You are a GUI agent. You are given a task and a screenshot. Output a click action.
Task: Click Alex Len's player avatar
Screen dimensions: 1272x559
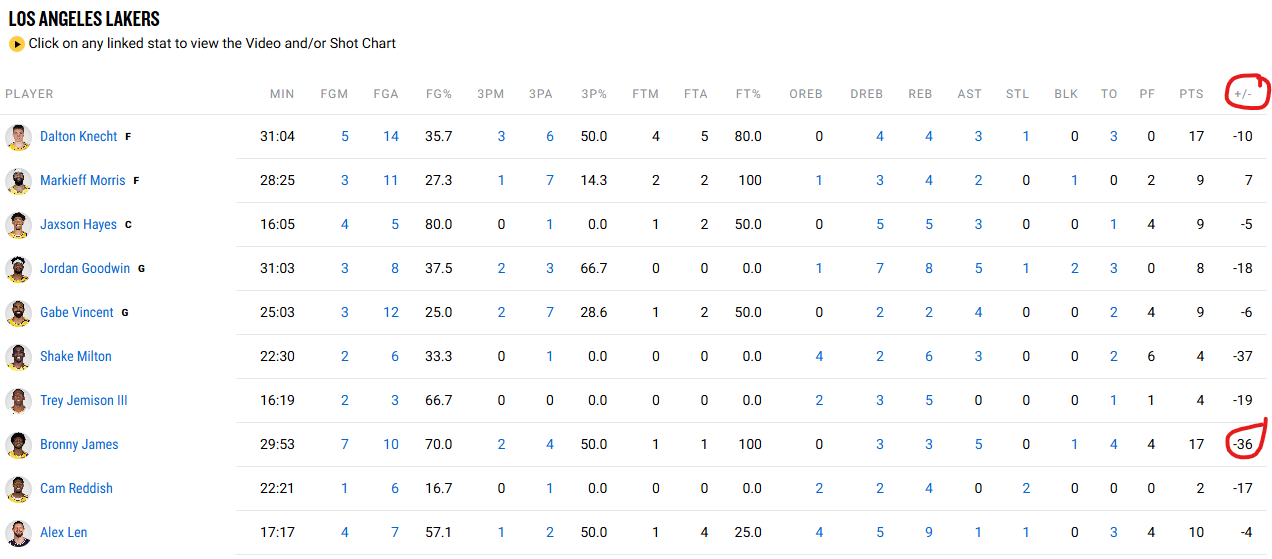[x=18, y=533]
